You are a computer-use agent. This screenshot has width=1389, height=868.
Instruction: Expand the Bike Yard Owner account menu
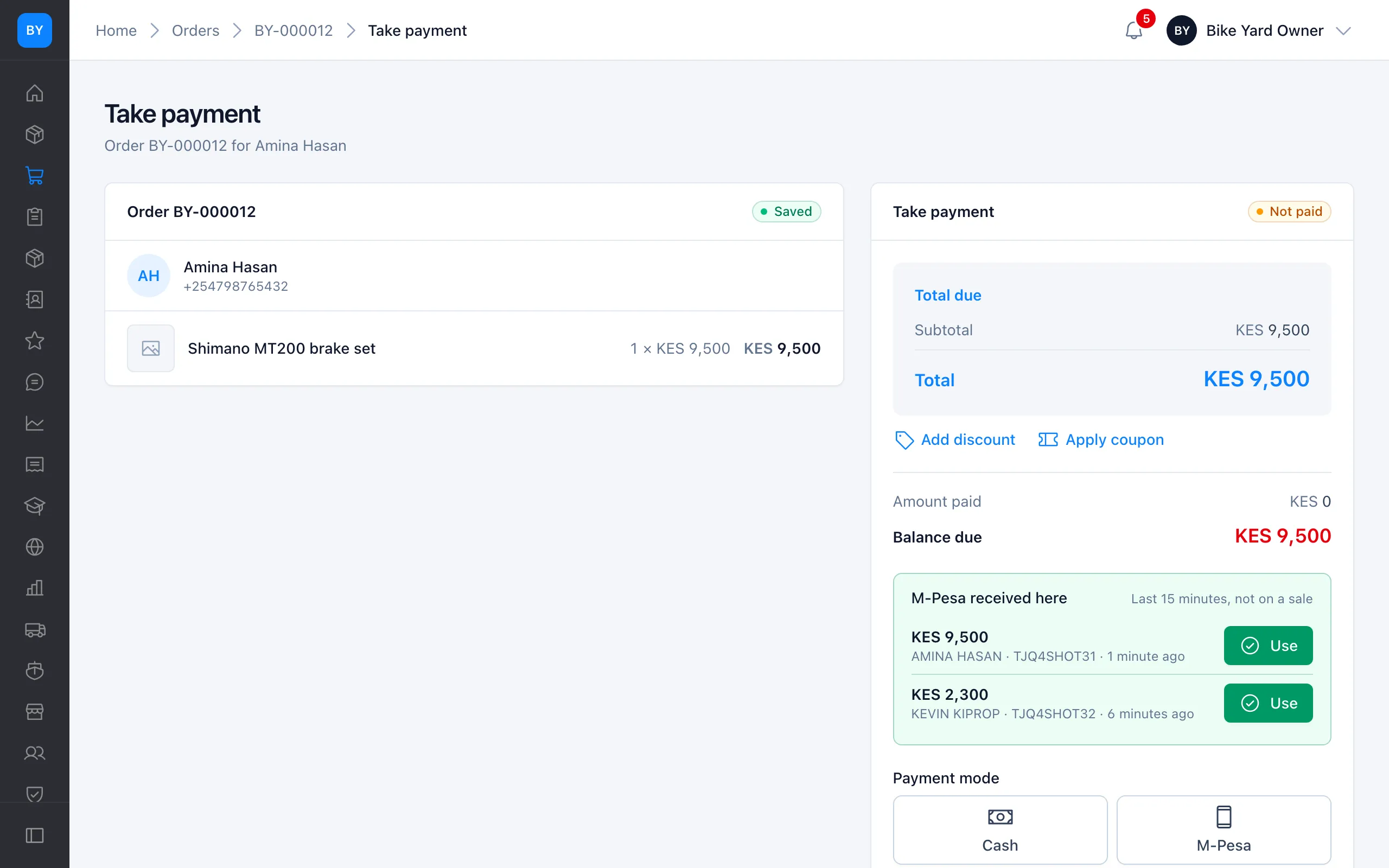tap(1258, 30)
